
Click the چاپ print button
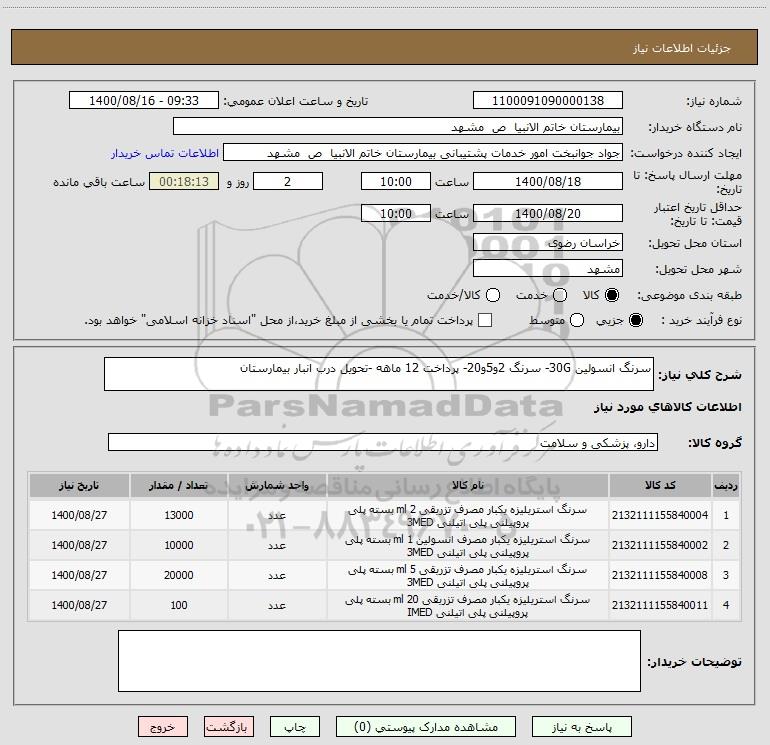point(295,727)
